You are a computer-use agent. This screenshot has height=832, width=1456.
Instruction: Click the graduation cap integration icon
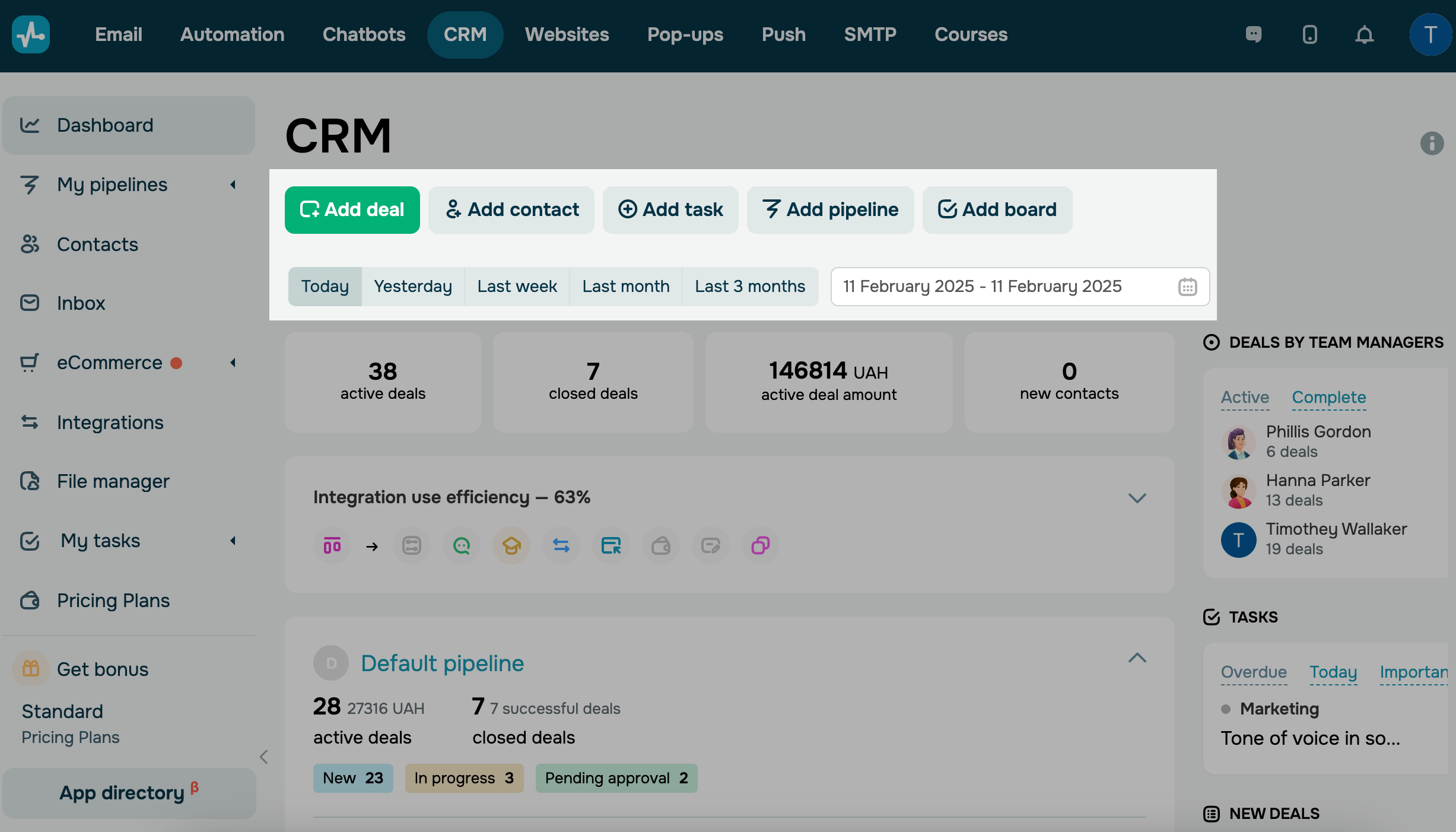(511, 545)
